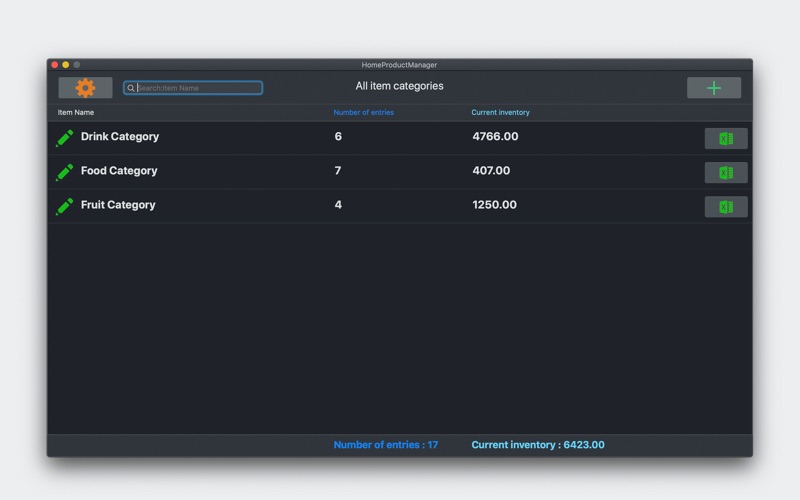Click the 1250.00 inventory value

(x=494, y=205)
